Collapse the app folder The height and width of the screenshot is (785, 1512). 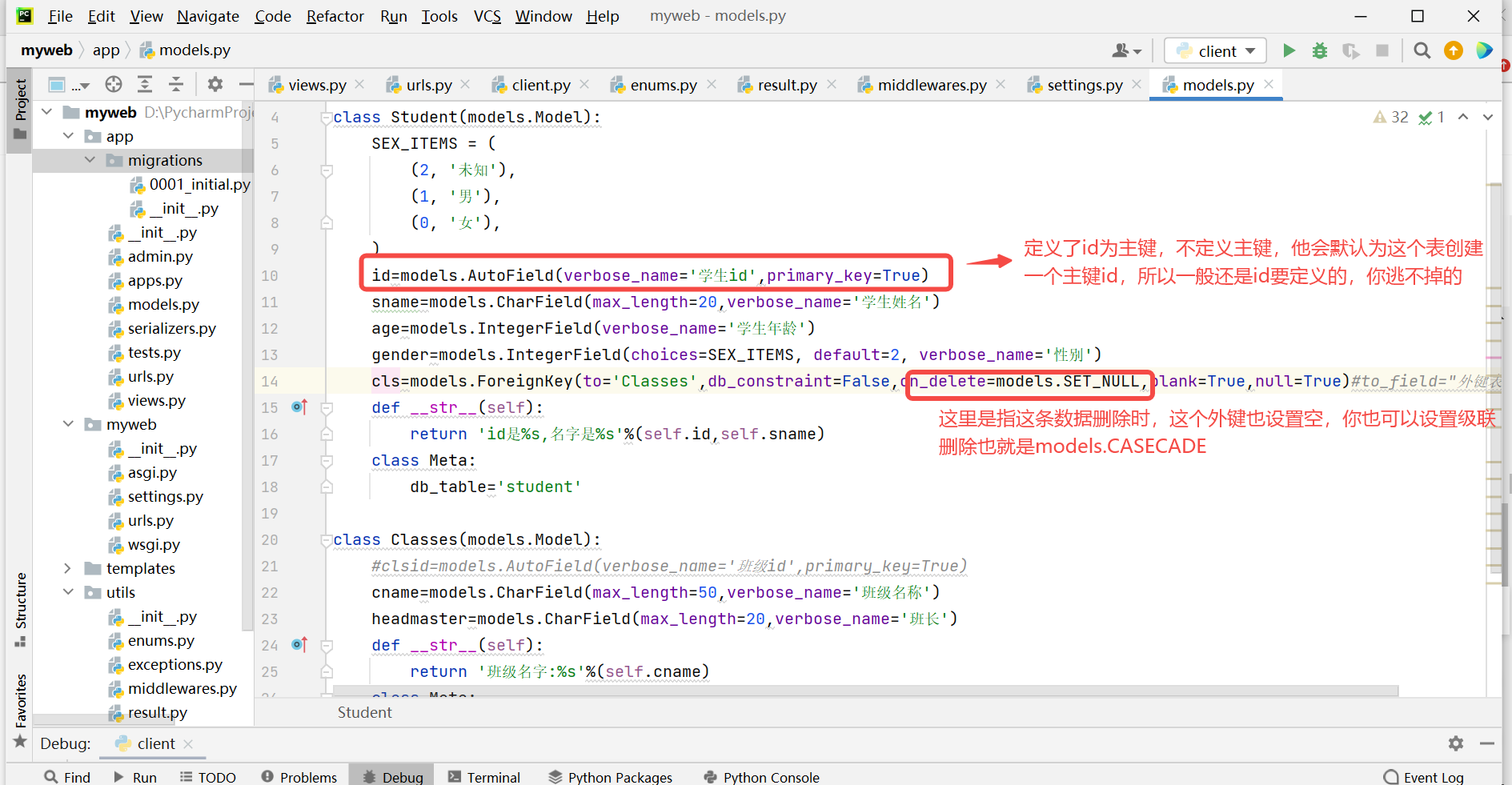68,136
